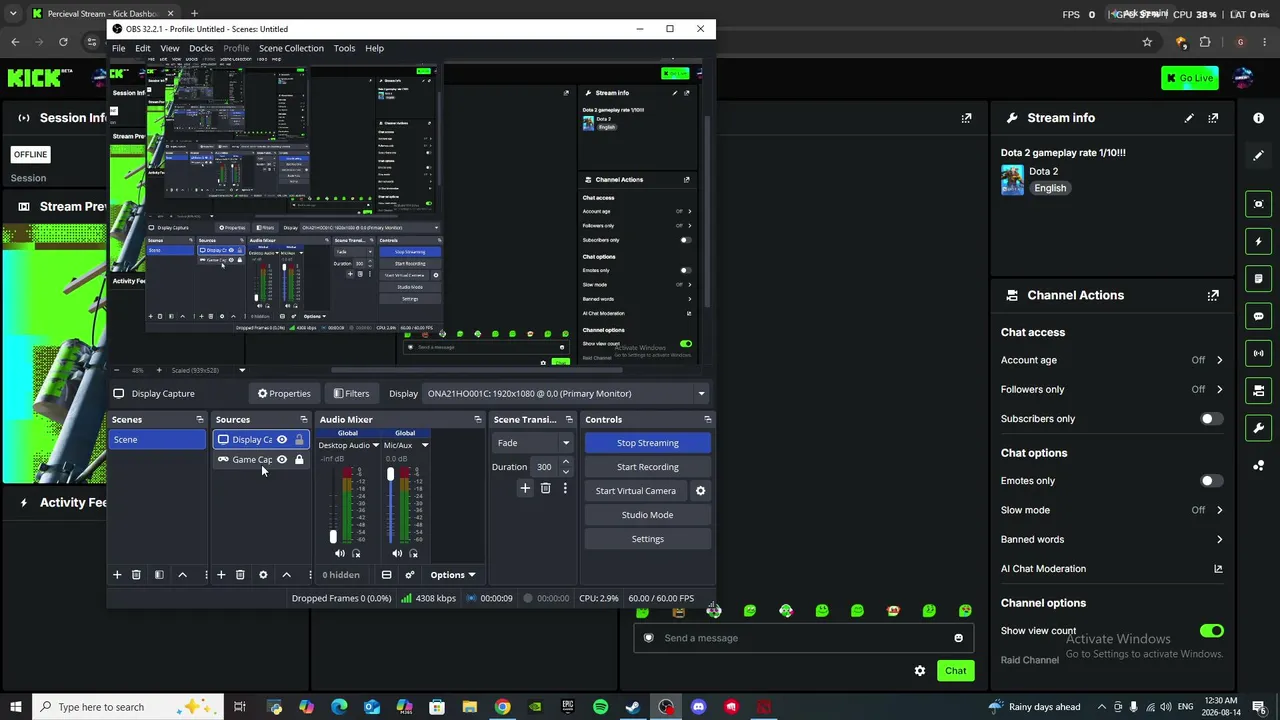Screen dimensions: 1280x720
Task: Add a scene transition with the plus icon
Action: pos(525,488)
